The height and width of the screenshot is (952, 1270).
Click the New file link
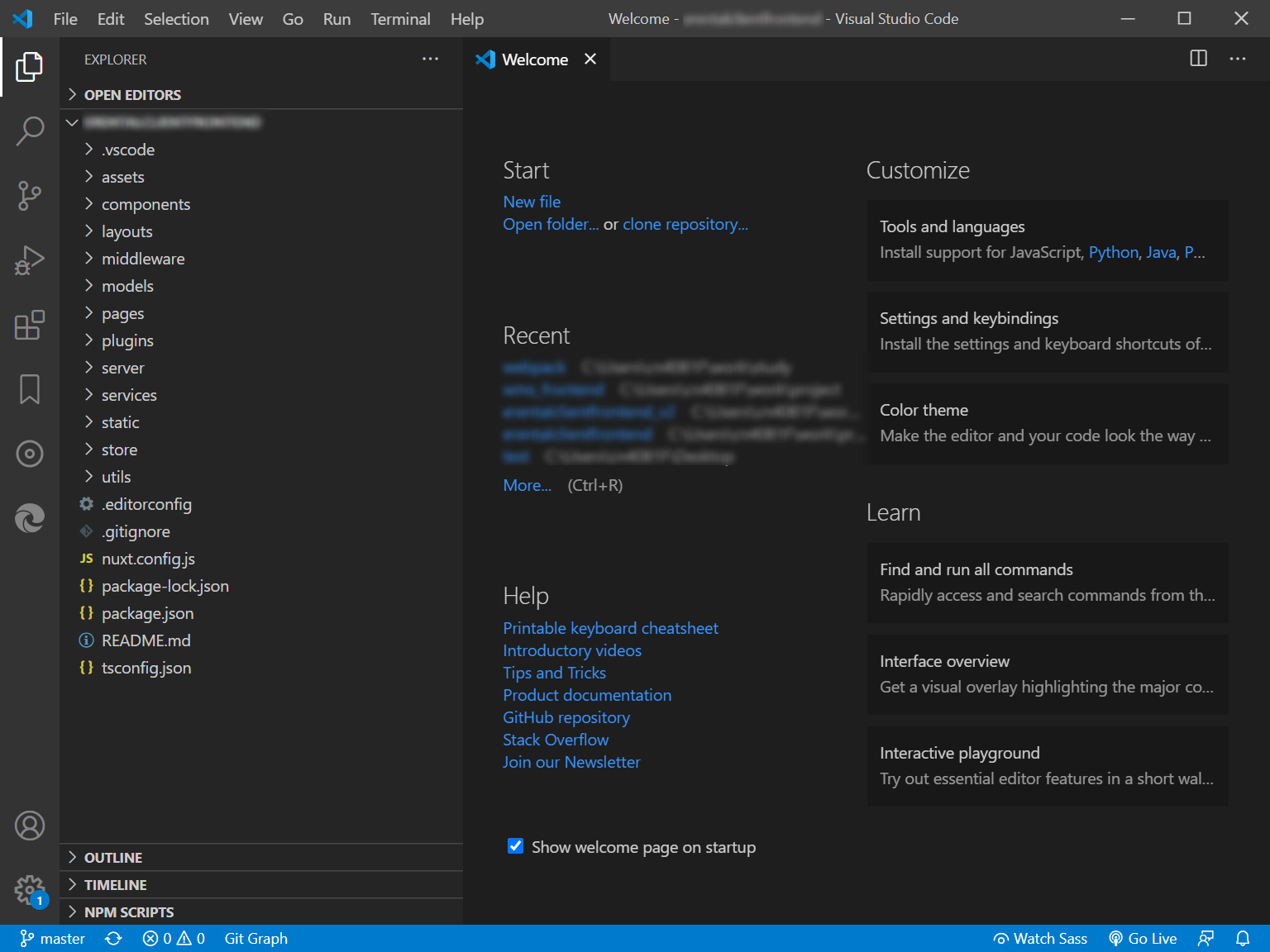532,201
